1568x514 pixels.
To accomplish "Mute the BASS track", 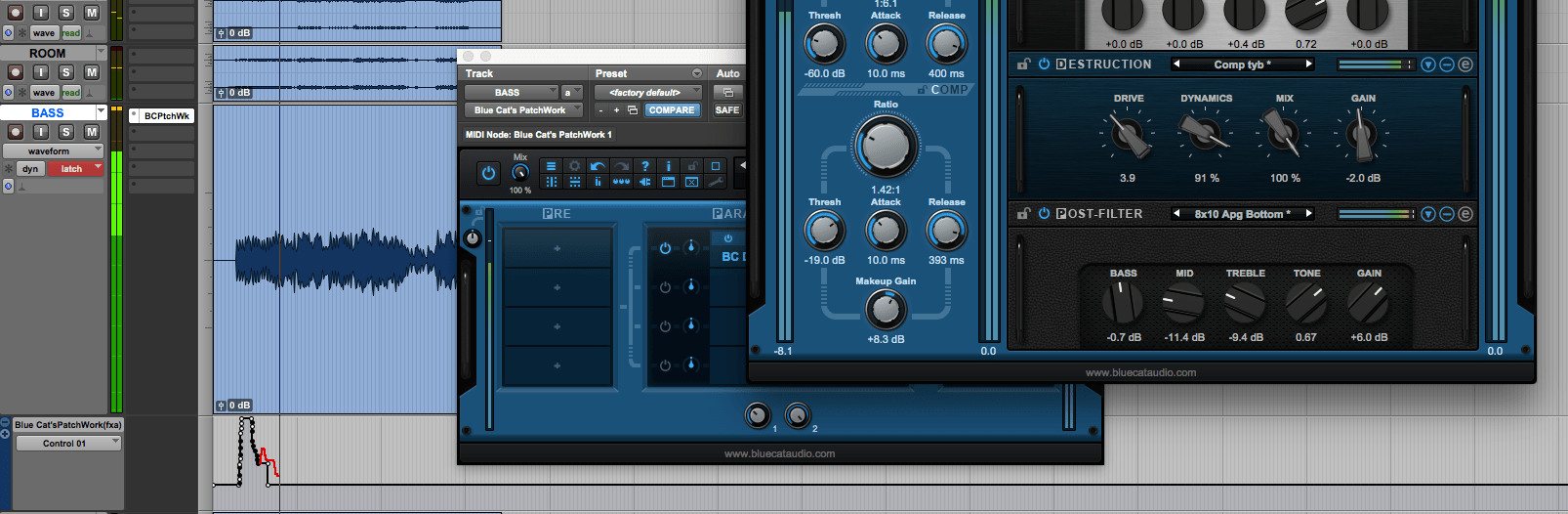I will pos(92,132).
